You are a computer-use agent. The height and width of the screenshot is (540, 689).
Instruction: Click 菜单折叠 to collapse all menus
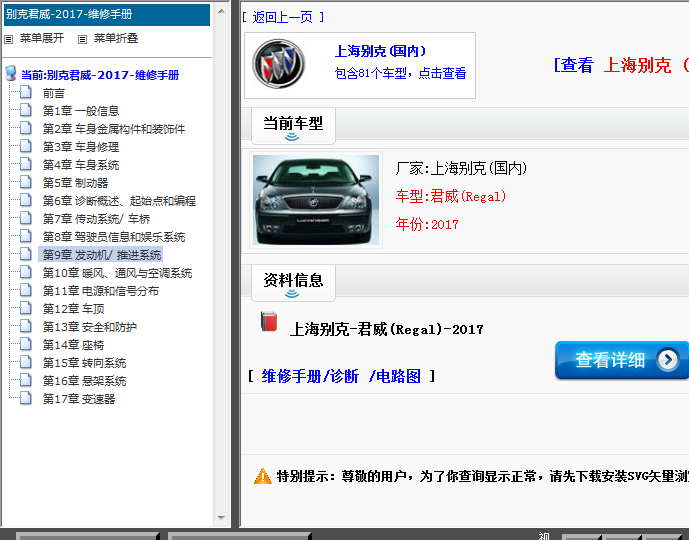pyautogui.click(x=116, y=38)
